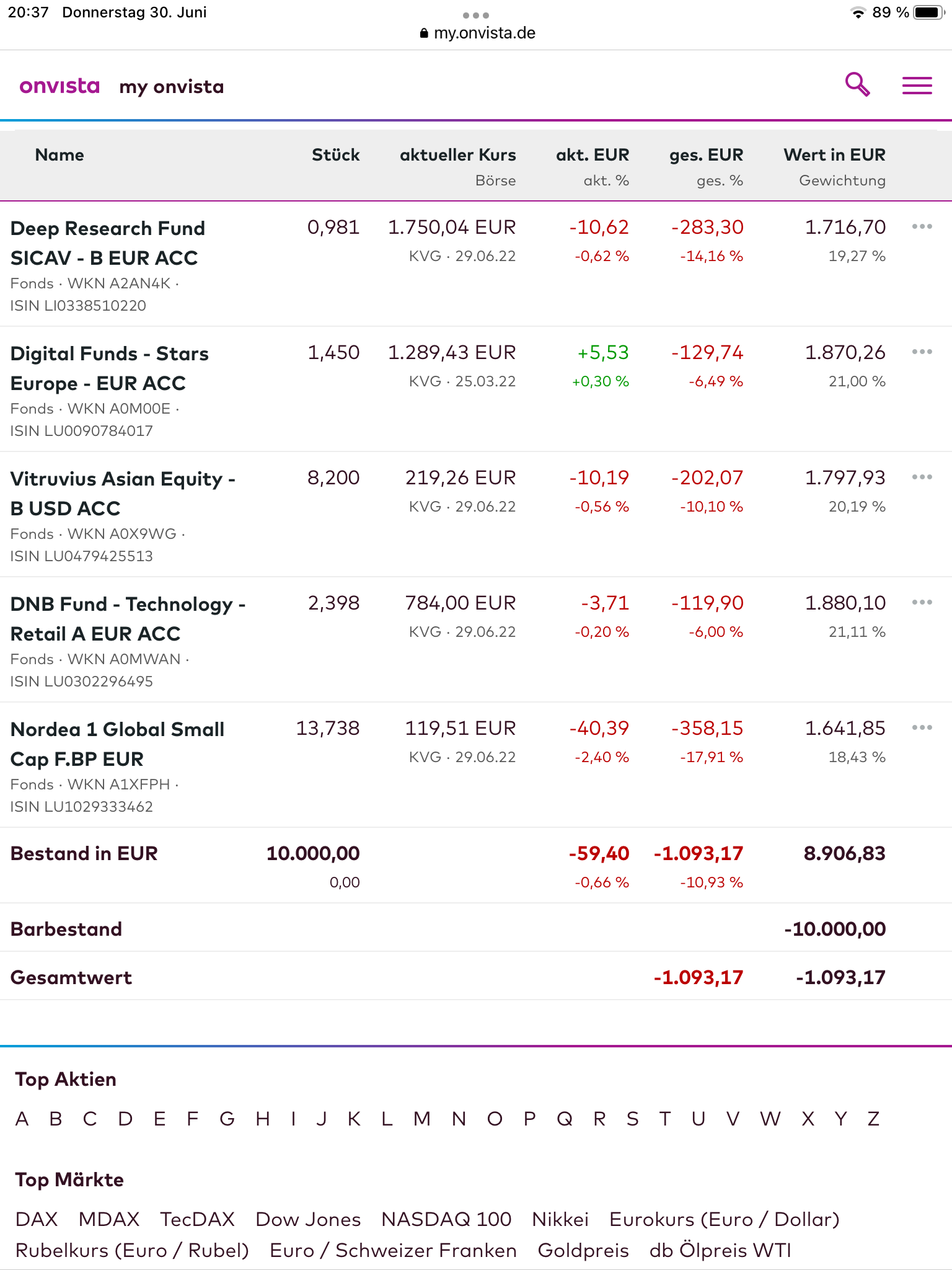Sort the table by Name column
952x1270 pixels.
59,155
